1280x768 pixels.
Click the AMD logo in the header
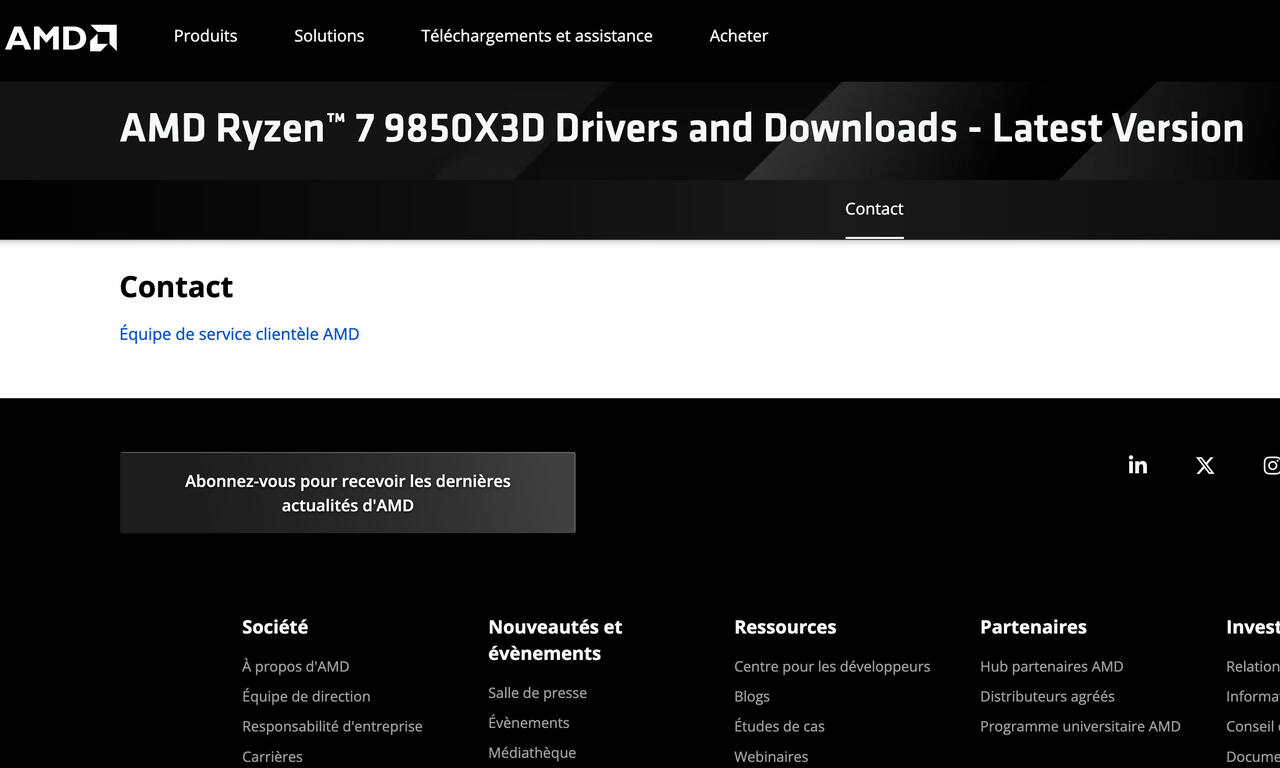(x=60, y=37)
